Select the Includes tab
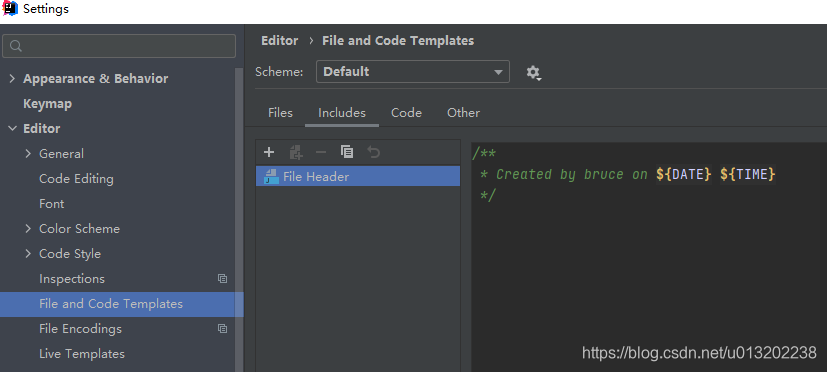The image size is (827, 372). pos(342,113)
